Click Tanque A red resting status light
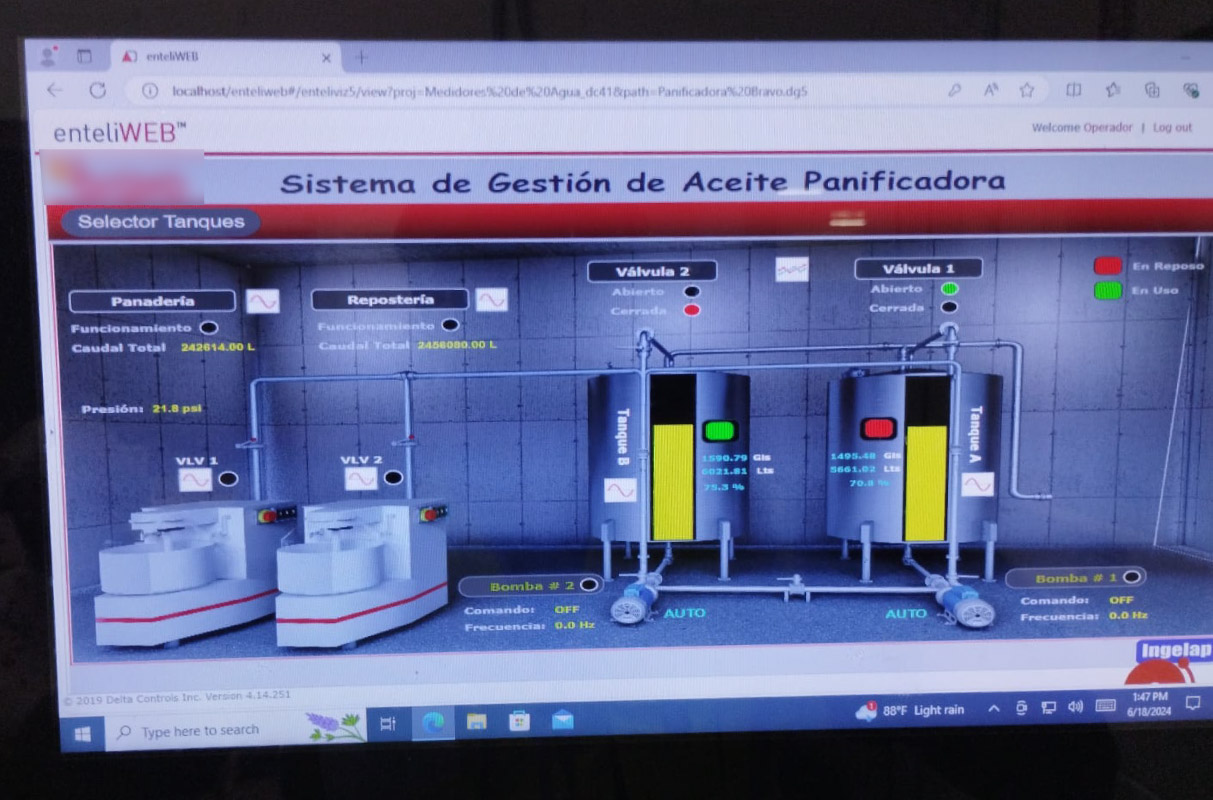The width and height of the screenshot is (1213, 800). [x=879, y=429]
